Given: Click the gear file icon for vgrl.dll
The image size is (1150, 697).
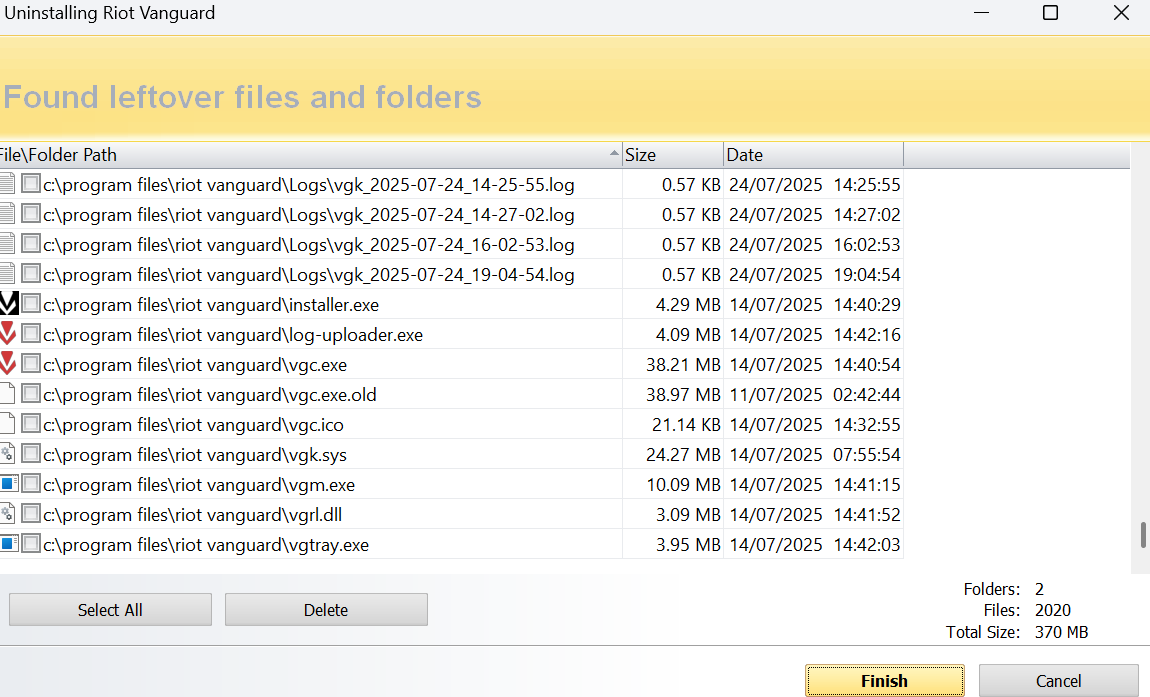Looking at the screenshot, I should (x=7, y=514).
